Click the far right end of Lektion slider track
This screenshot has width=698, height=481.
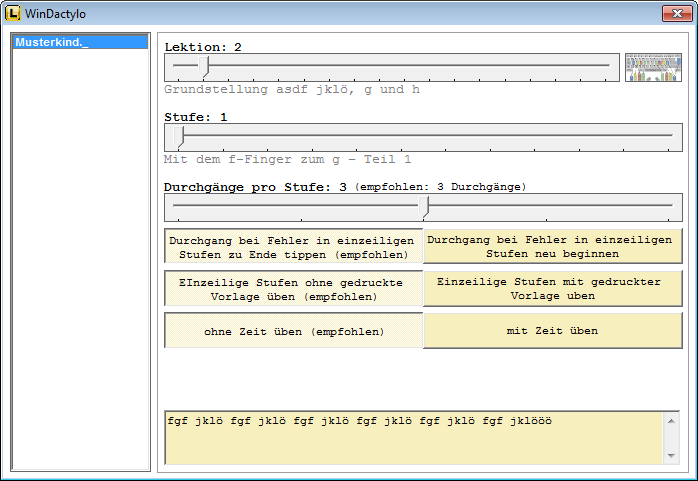[x=610, y=67]
